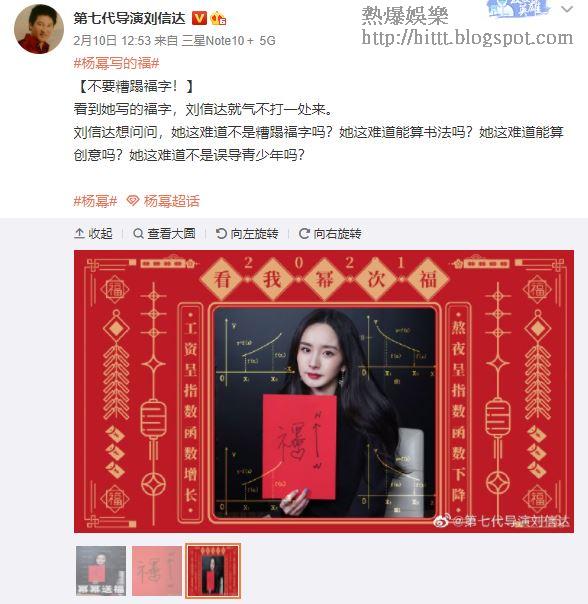The image size is (588, 604).
Task: Select the first thumbnail labeled 幂幂送福
Action: (101, 571)
